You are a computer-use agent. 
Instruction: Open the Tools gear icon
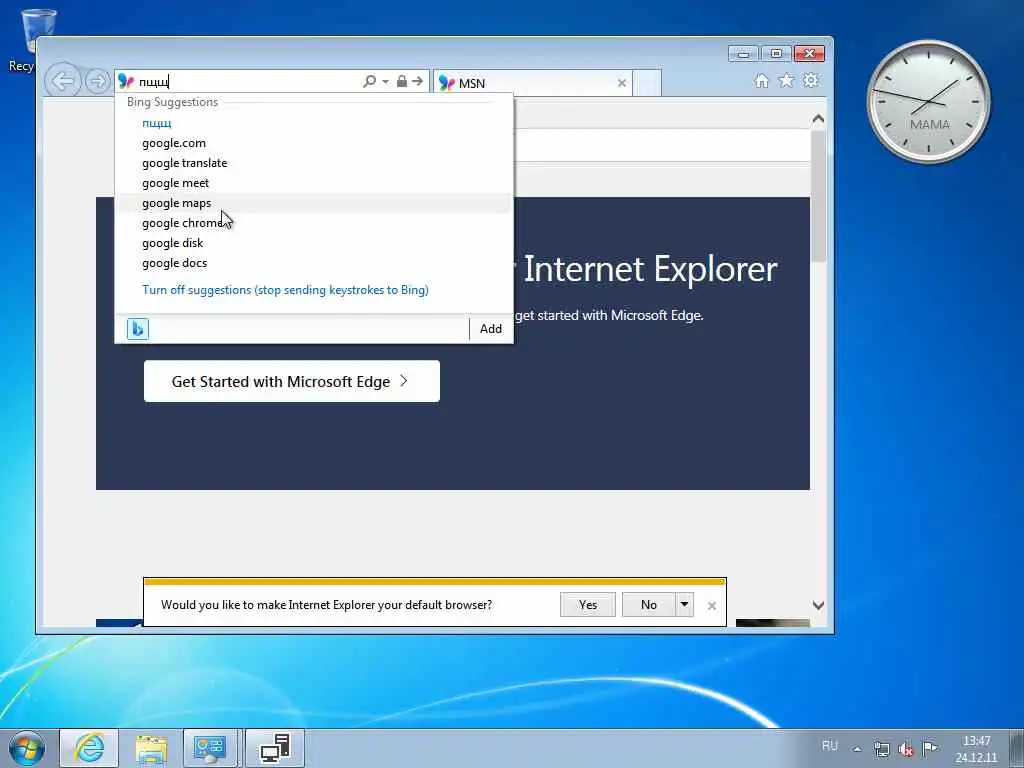[810, 80]
